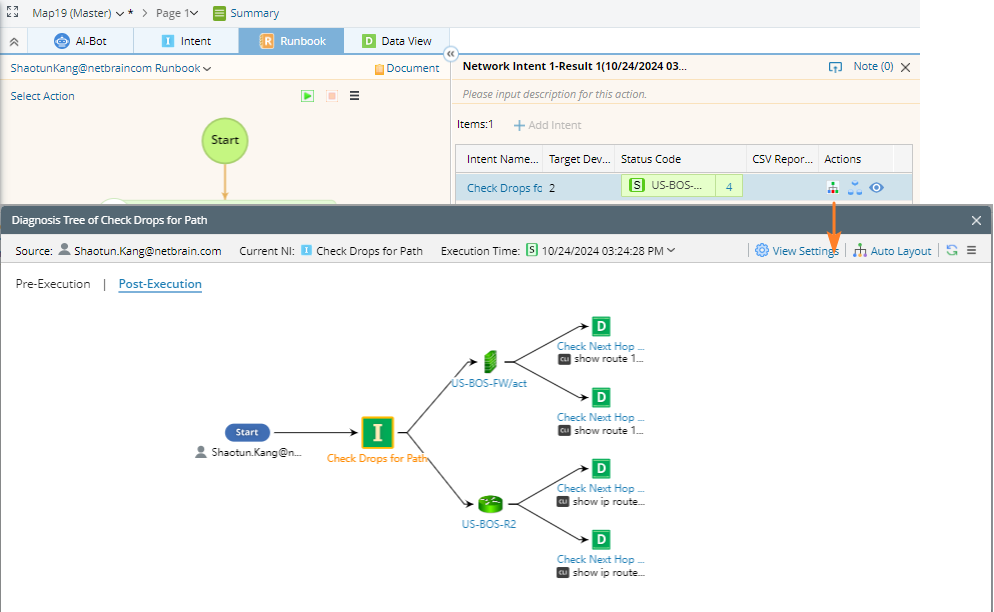Click the green S status icon by Execution Time
The height and width of the screenshot is (612, 994).
(532, 250)
